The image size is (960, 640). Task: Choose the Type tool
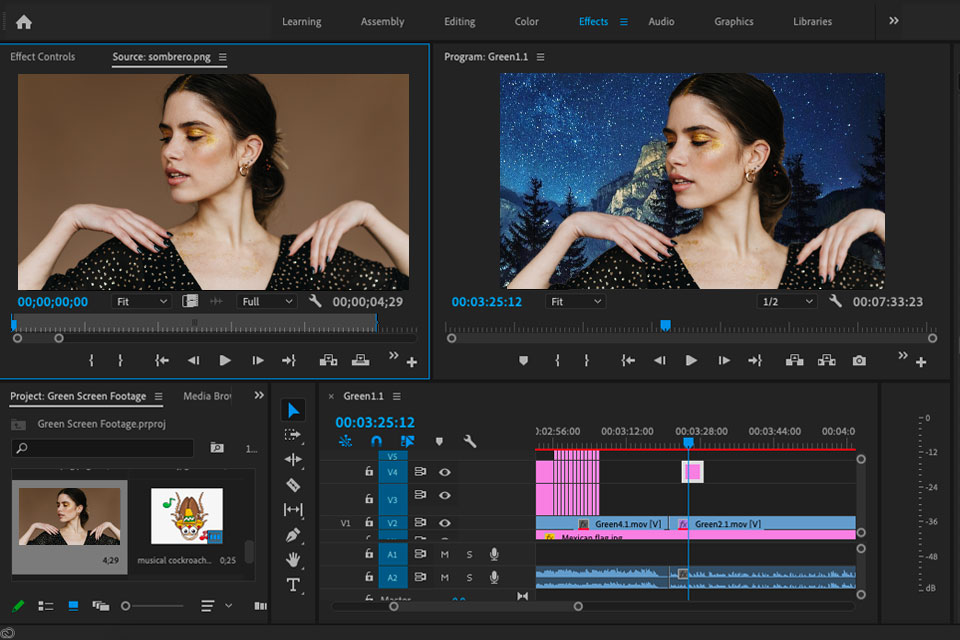(x=293, y=585)
